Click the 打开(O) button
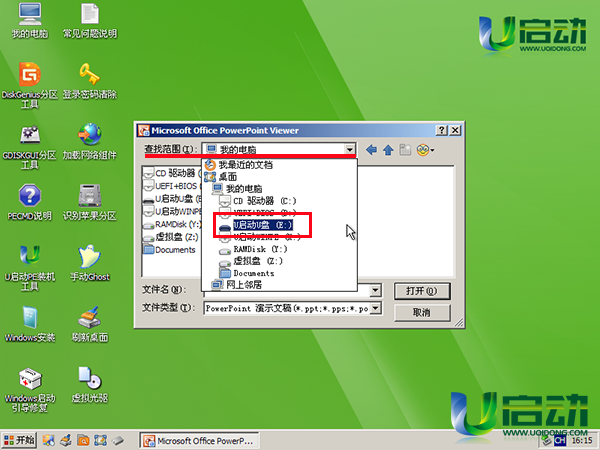Viewport: 600px width, 450px height. click(x=422, y=291)
